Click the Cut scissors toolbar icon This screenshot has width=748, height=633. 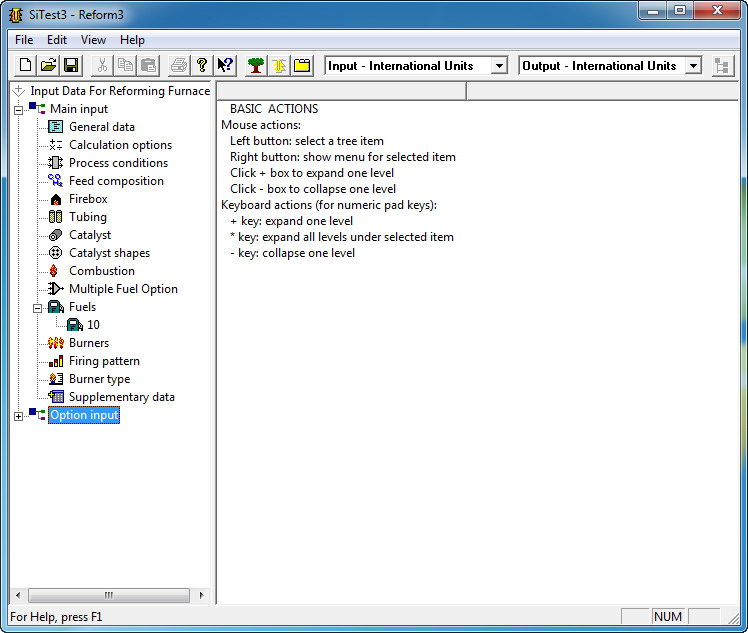point(102,65)
